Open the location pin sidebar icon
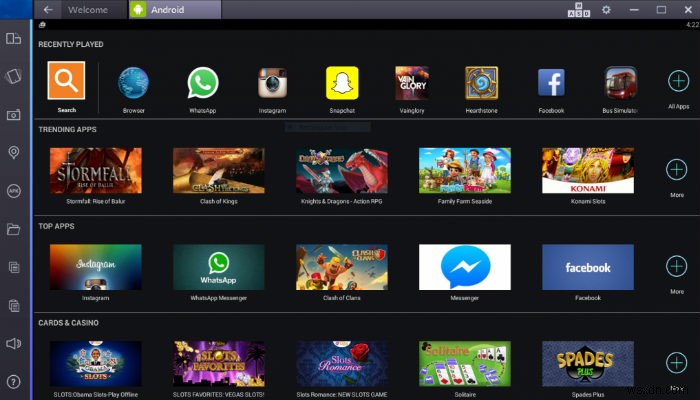The image size is (700, 400). (14, 153)
